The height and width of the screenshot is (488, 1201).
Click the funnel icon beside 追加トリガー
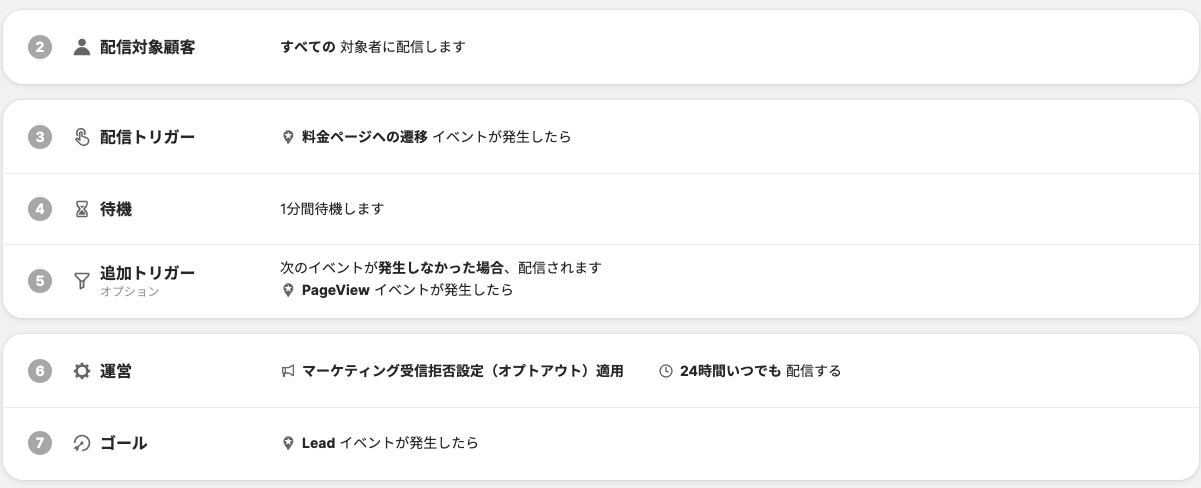coord(82,281)
